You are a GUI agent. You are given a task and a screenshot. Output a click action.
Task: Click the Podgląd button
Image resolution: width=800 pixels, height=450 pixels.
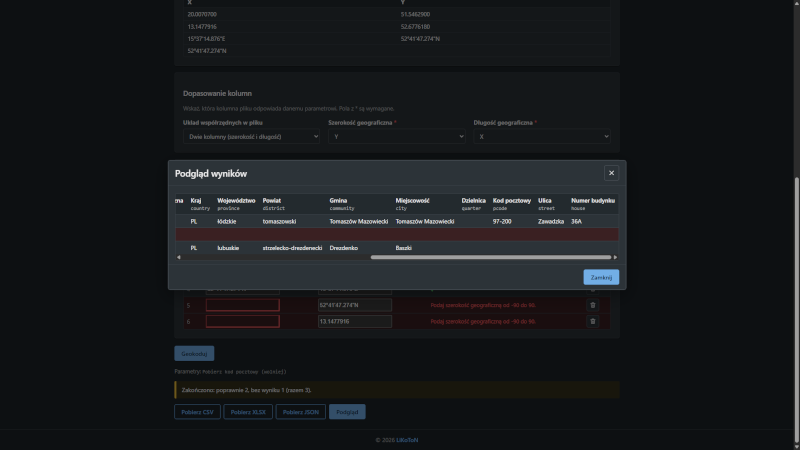(347, 412)
